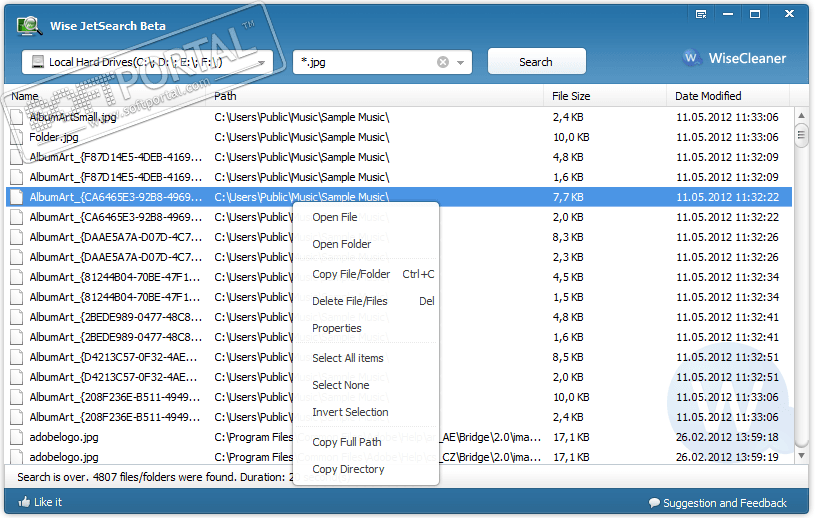Select the AlbumArt_{F87D14E5 row sized 1,6 KB
The width and height of the screenshot is (815, 518).
(x=399, y=177)
